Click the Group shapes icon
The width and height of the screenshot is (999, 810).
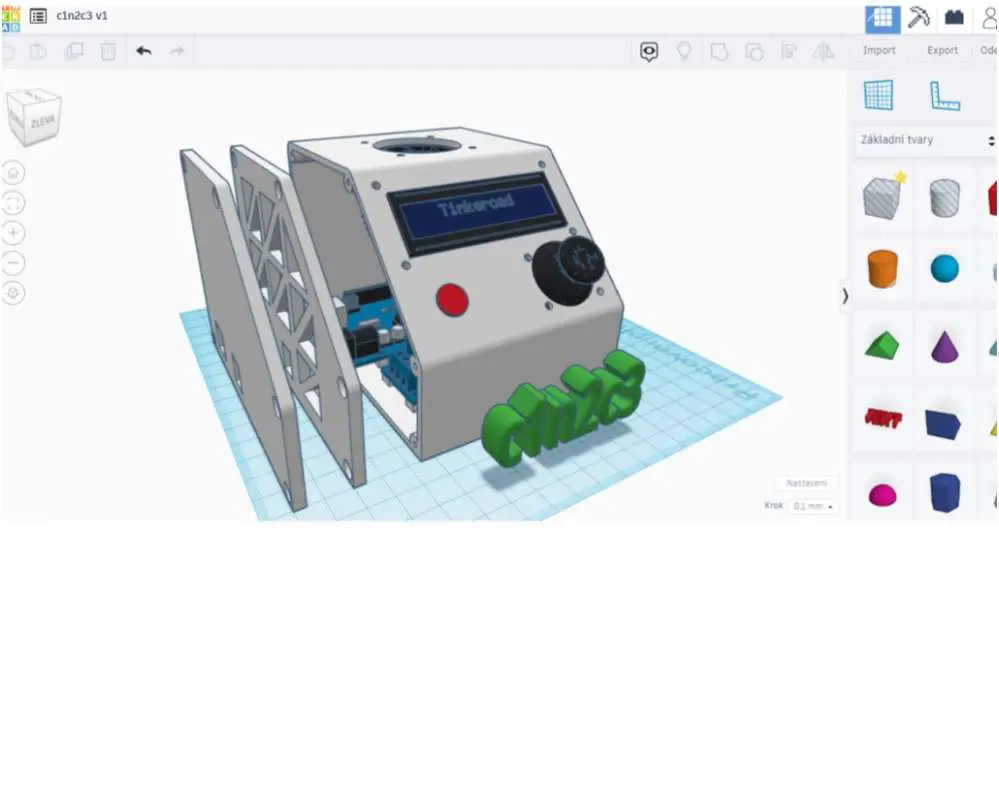[719, 52]
